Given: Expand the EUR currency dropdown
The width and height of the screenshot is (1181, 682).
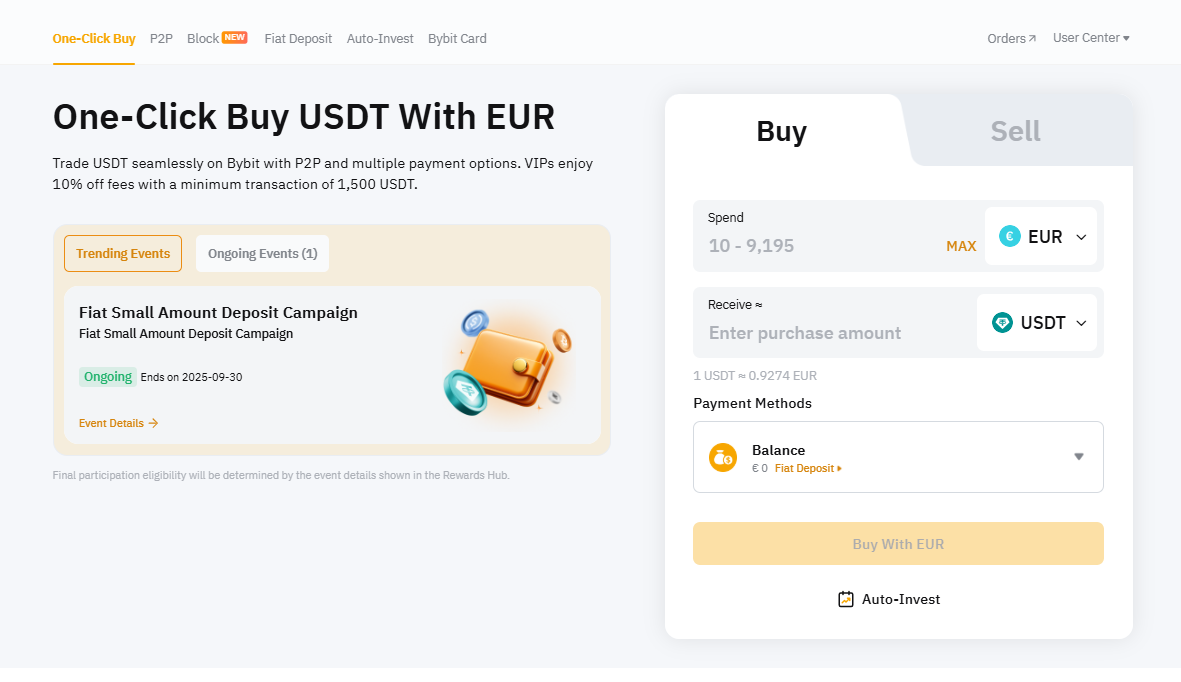Looking at the screenshot, I should [x=1081, y=237].
